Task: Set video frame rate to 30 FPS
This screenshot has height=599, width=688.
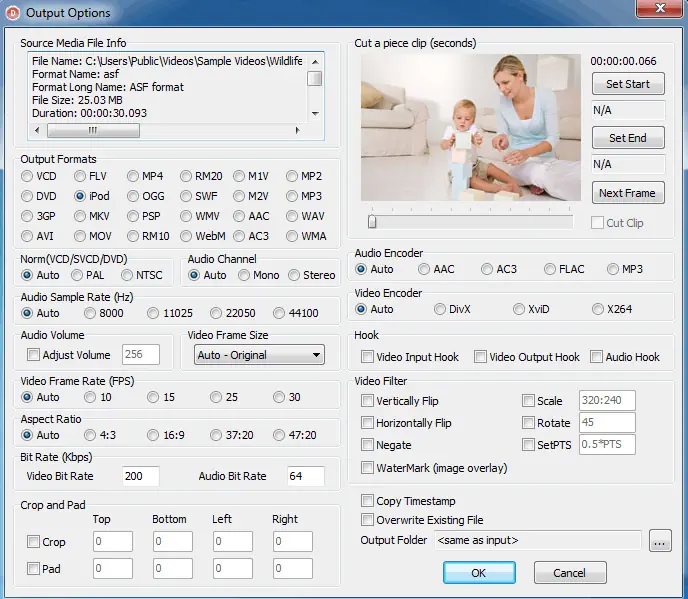Action: tap(279, 397)
